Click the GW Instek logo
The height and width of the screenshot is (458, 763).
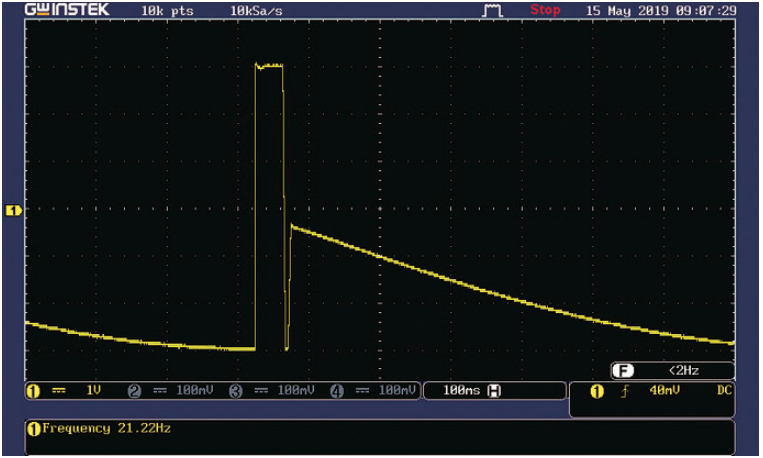[67, 10]
